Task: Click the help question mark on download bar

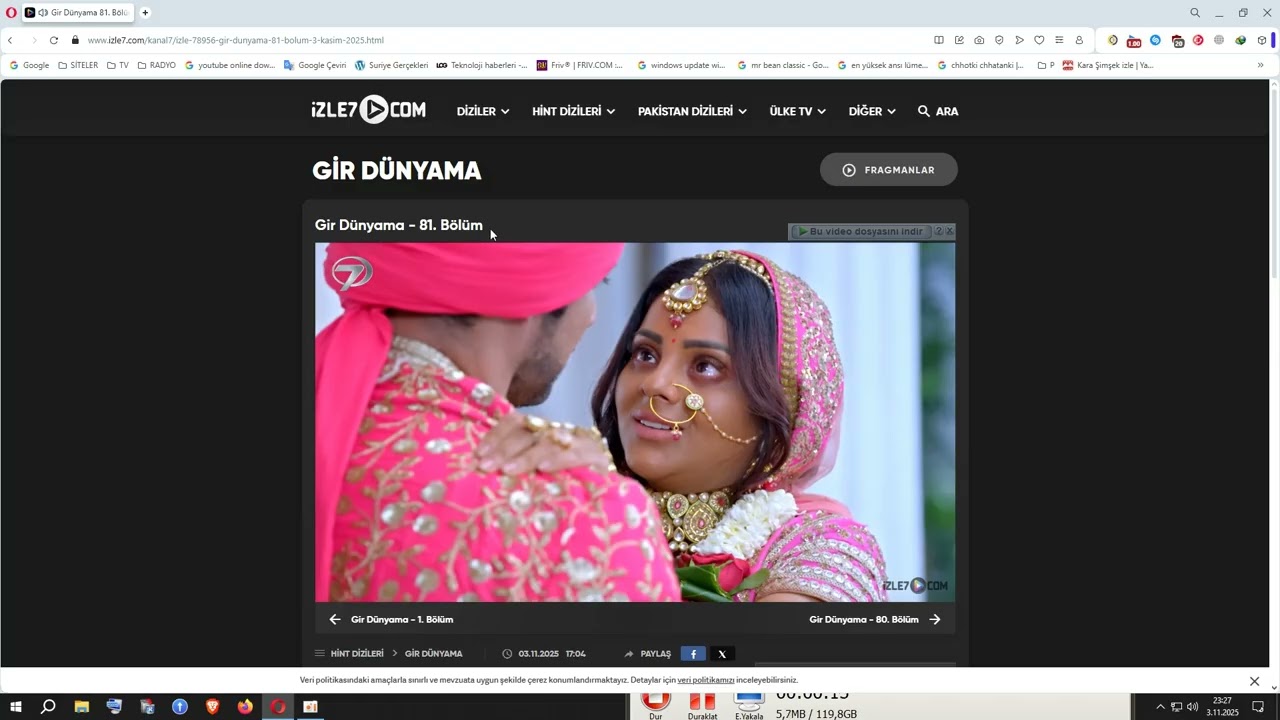Action: (x=938, y=231)
